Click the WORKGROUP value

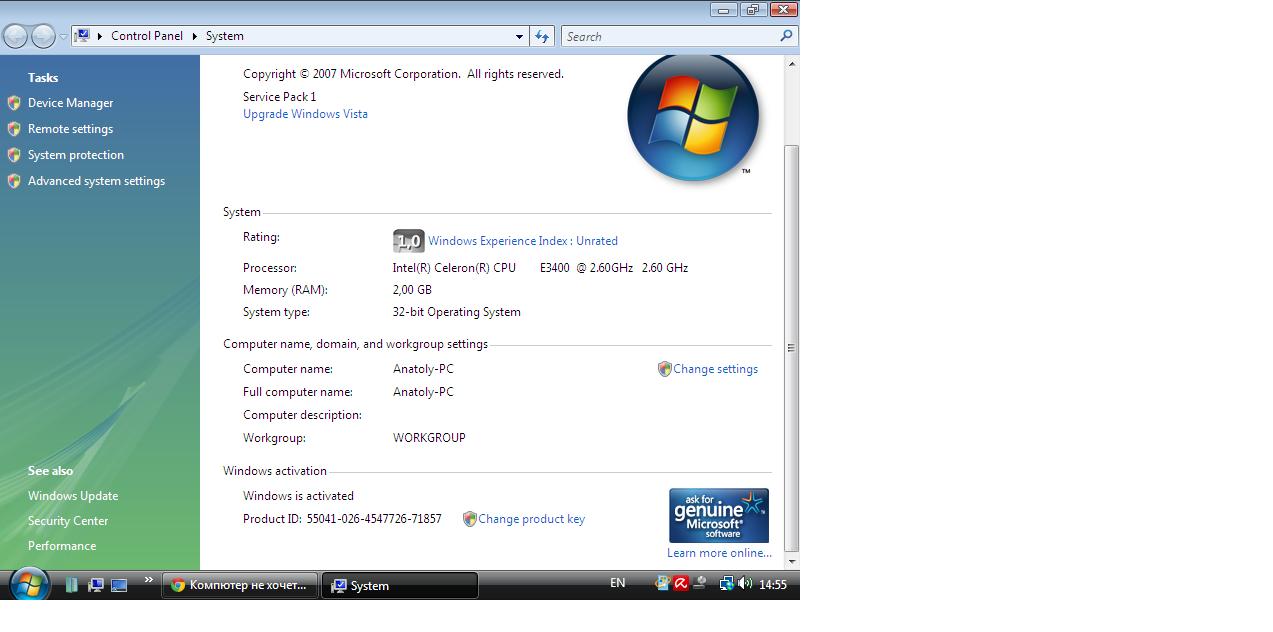(429, 438)
